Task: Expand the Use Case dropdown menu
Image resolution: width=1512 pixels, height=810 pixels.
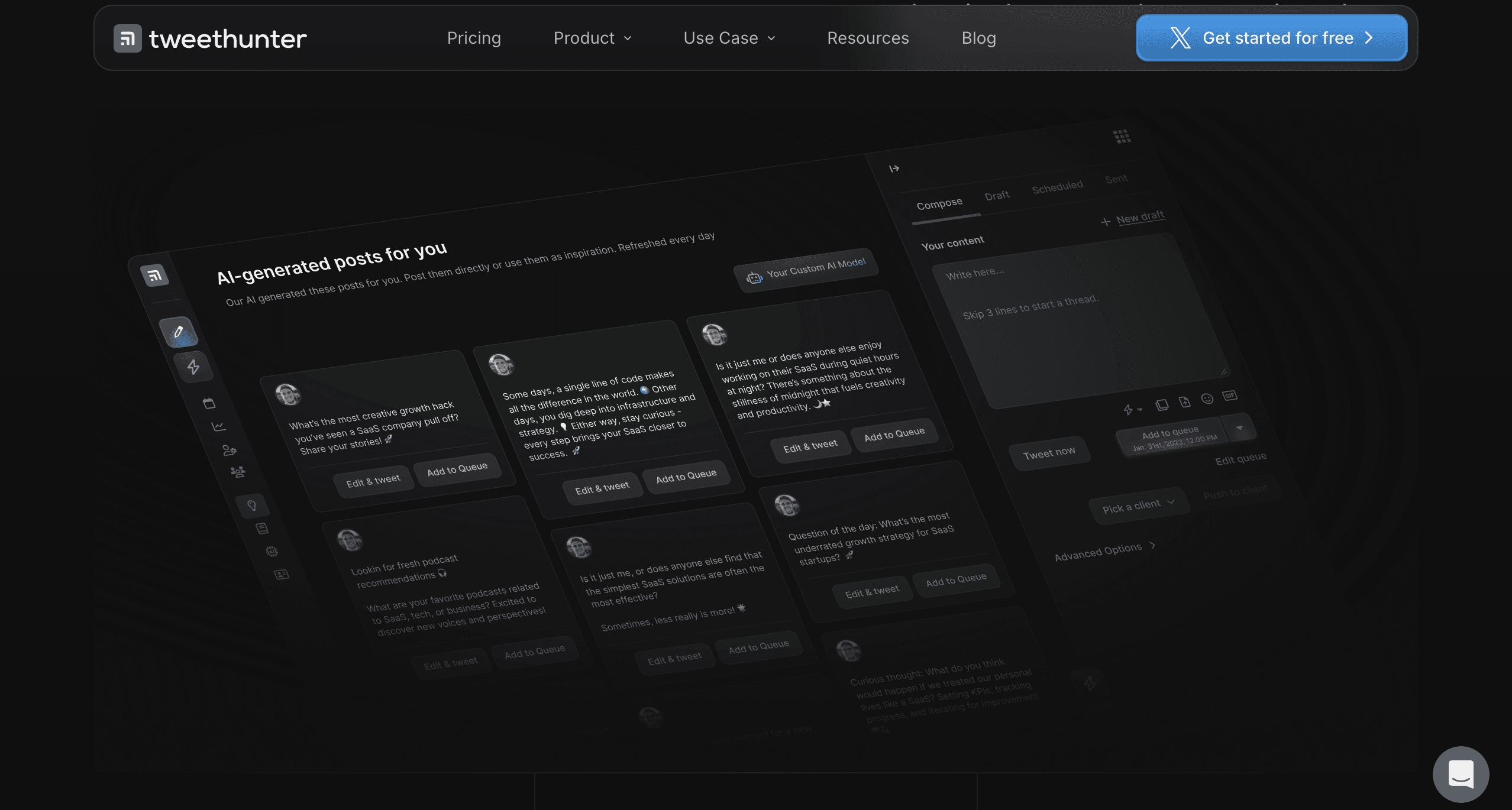Action: (729, 38)
